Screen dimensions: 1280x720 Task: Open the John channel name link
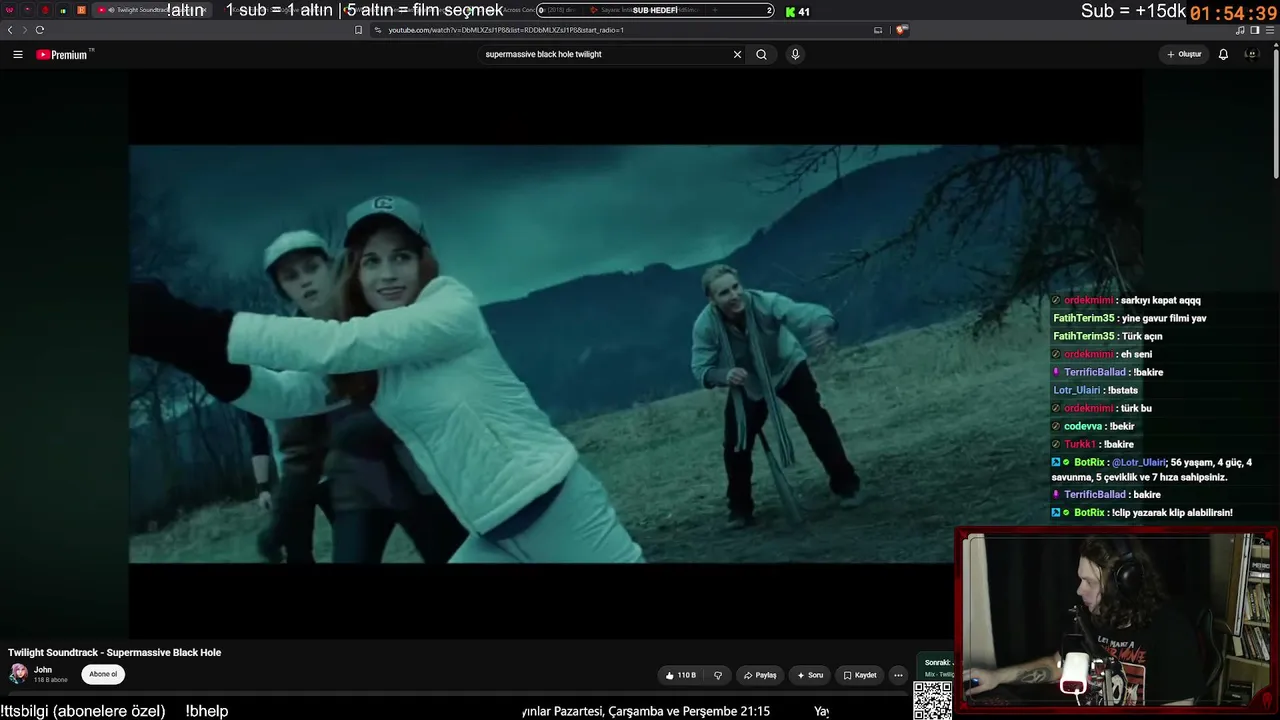[43, 670]
